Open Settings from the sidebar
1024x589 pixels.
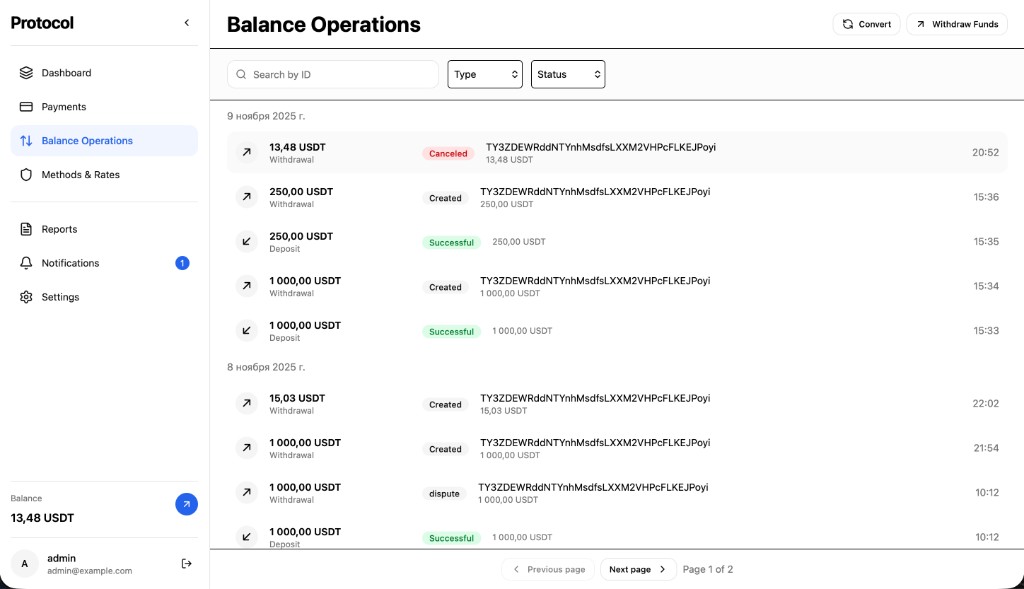(x=60, y=297)
